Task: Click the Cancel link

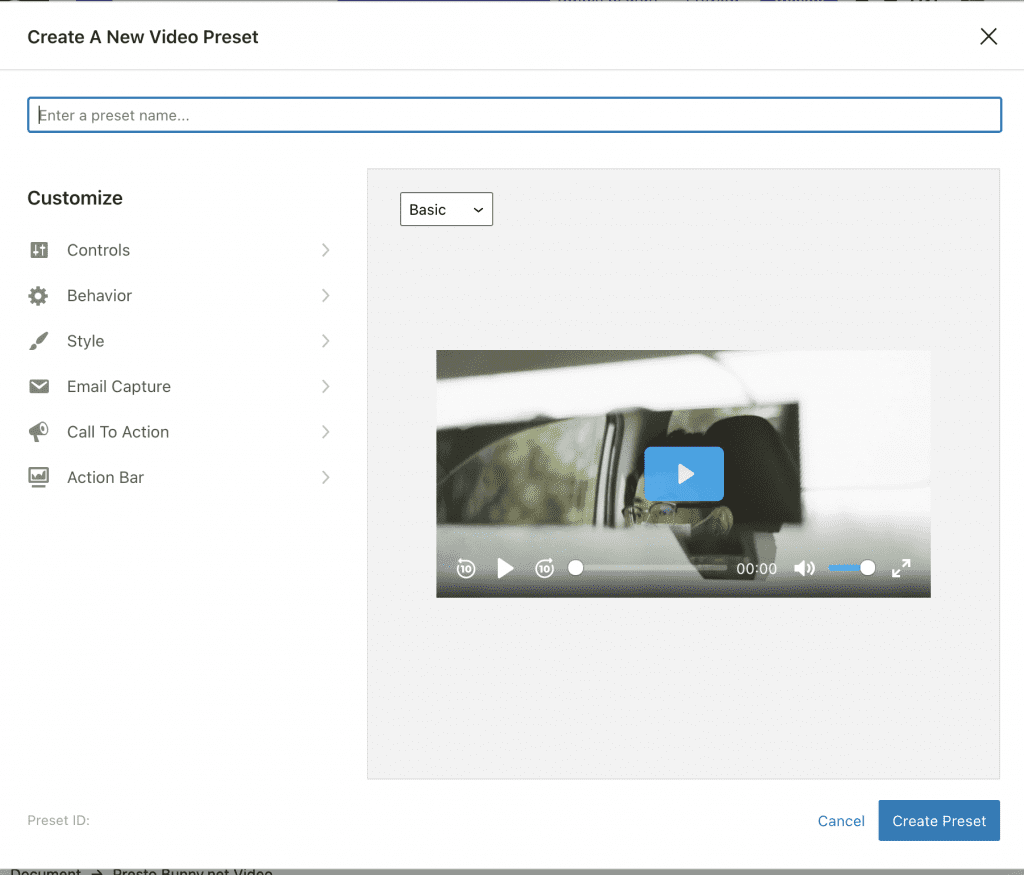Action: click(x=840, y=821)
